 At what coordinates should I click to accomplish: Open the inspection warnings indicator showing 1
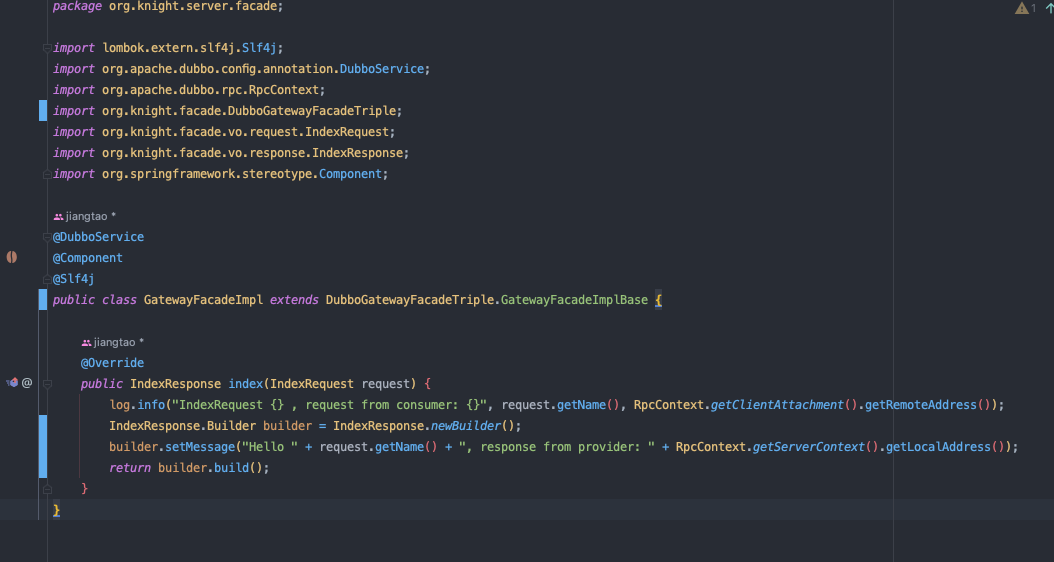pyautogui.click(x=1026, y=8)
